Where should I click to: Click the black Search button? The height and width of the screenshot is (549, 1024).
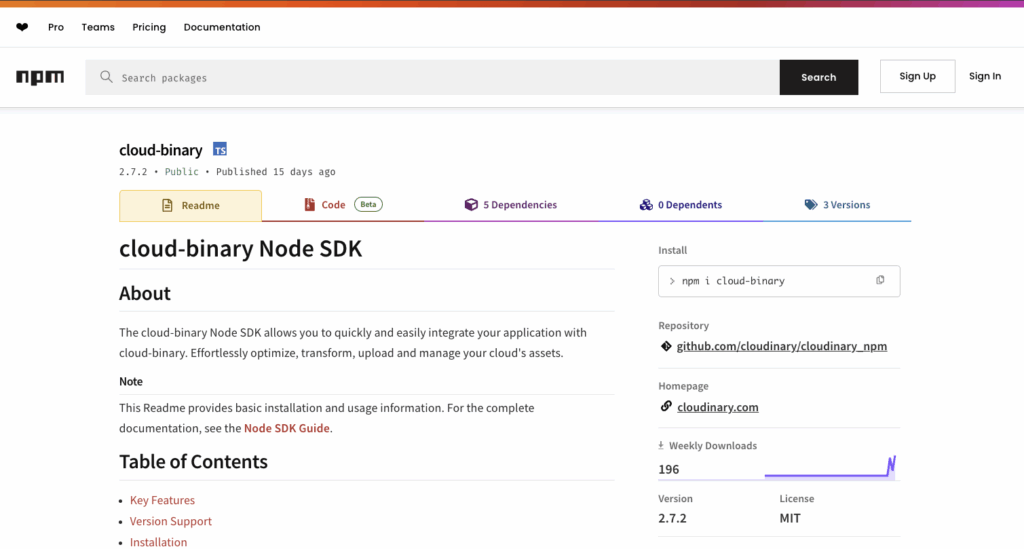click(819, 77)
